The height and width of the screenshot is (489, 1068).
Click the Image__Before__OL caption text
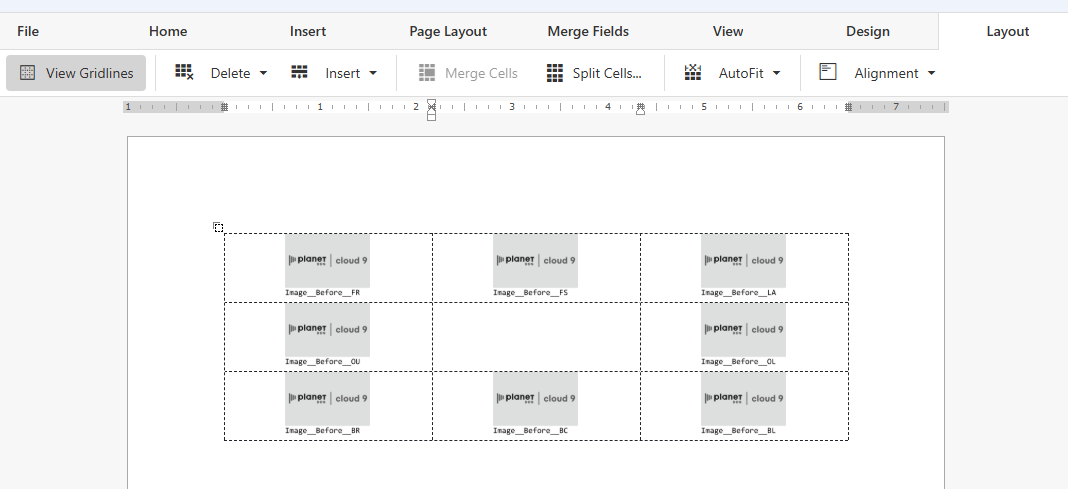738,362
